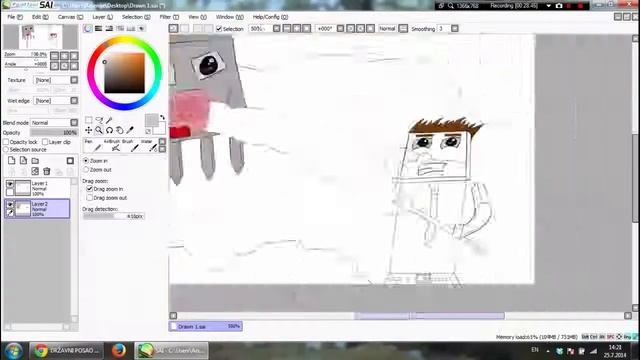This screenshot has width=640, height=360.
Task: Open the Texture dropdown
Action: [x=74, y=80]
